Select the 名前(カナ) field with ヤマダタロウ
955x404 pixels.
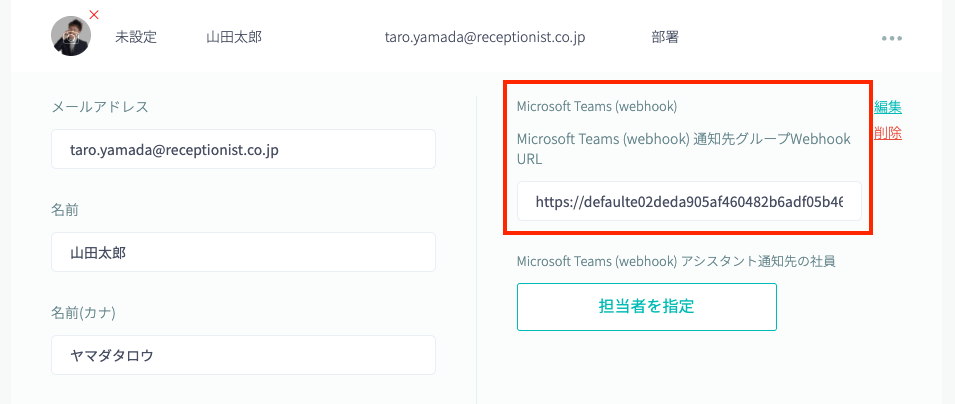click(x=243, y=355)
